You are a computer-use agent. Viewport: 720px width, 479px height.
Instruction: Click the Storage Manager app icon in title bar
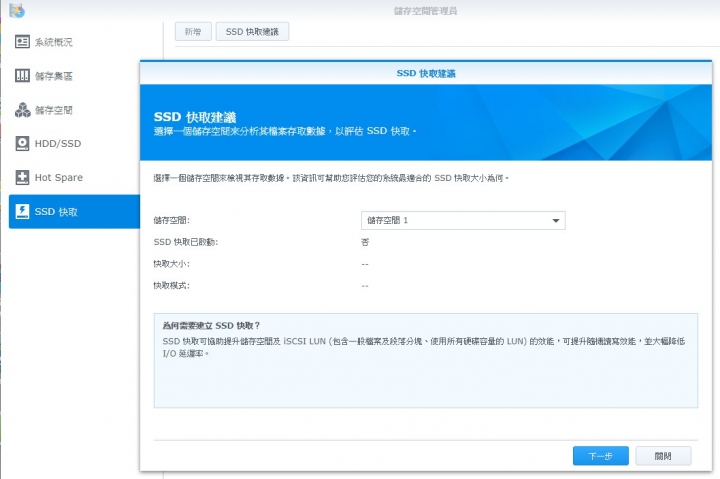click(x=17, y=10)
